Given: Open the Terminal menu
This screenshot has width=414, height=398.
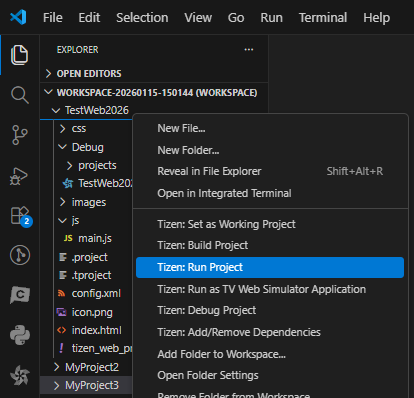Looking at the screenshot, I should point(323,18).
